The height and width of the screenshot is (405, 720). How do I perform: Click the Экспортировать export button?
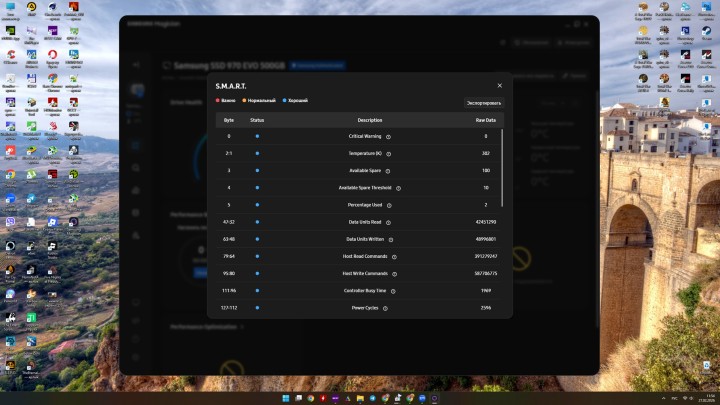(x=484, y=103)
